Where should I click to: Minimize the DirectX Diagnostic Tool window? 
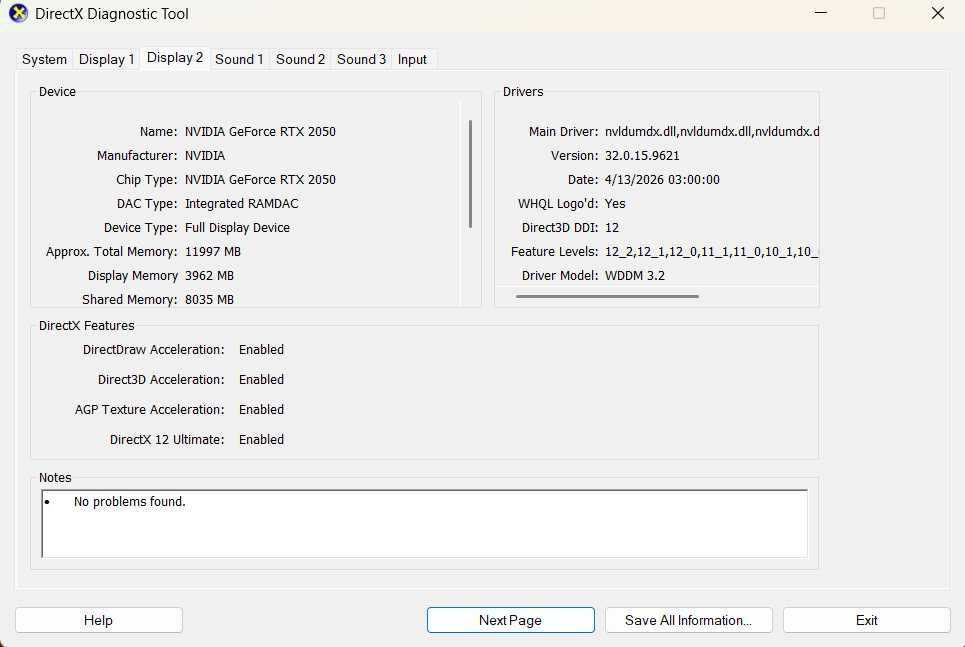[x=820, y=13]
